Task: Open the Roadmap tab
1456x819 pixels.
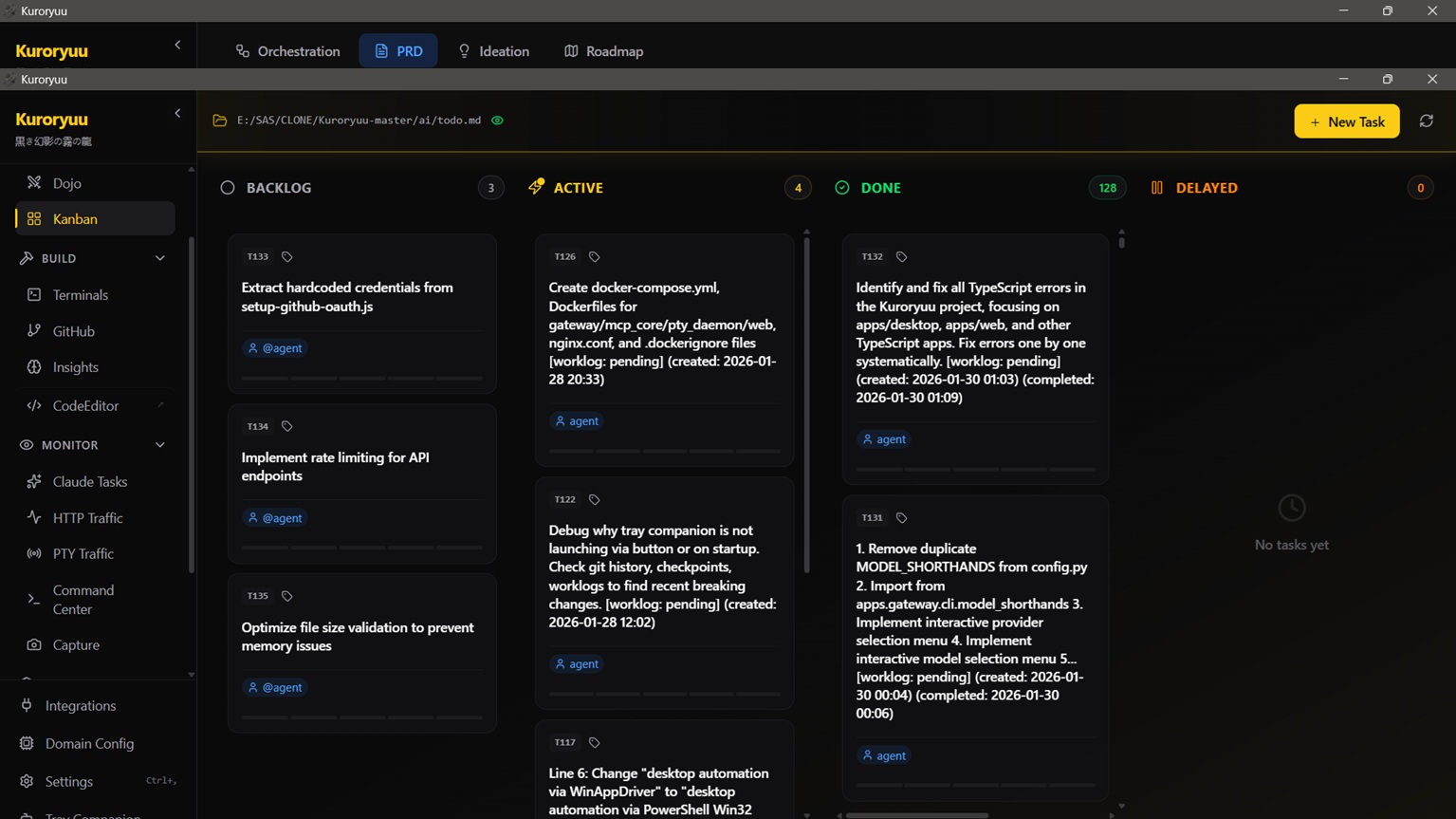Action: [x=603, y=50]
